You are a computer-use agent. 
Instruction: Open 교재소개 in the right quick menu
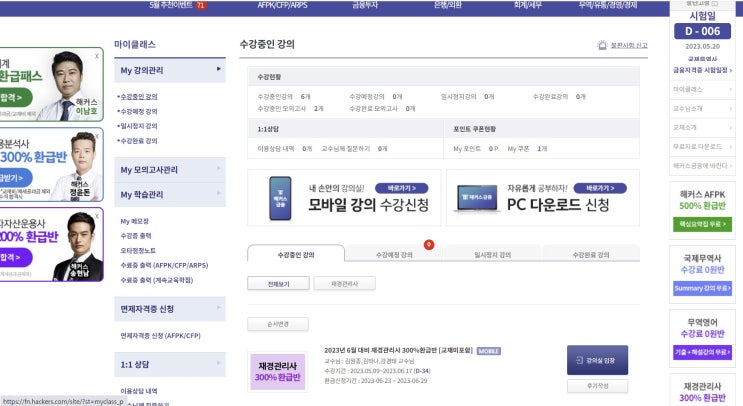coord(702,127)
